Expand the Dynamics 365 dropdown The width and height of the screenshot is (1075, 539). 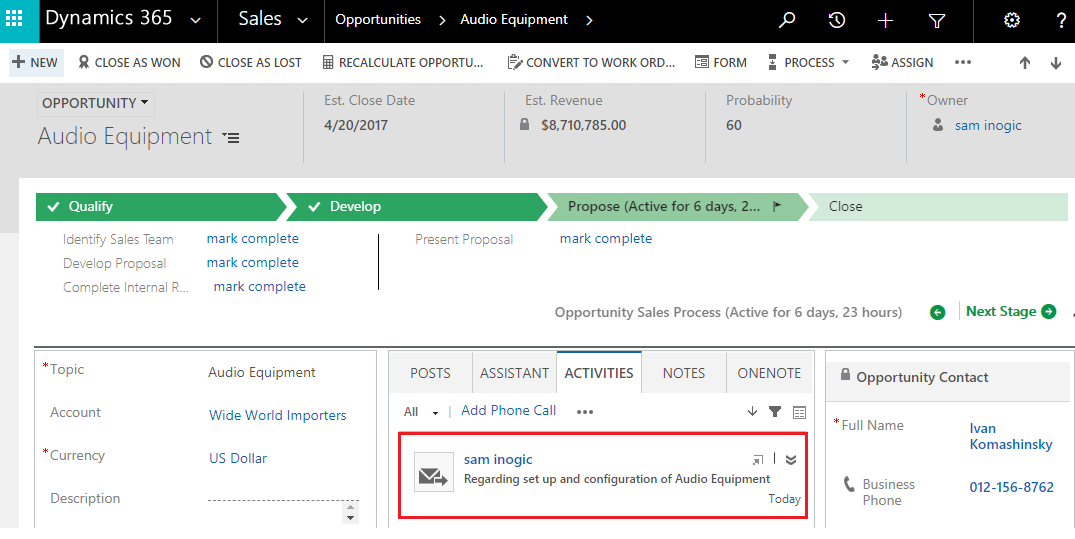click(195, 21)
